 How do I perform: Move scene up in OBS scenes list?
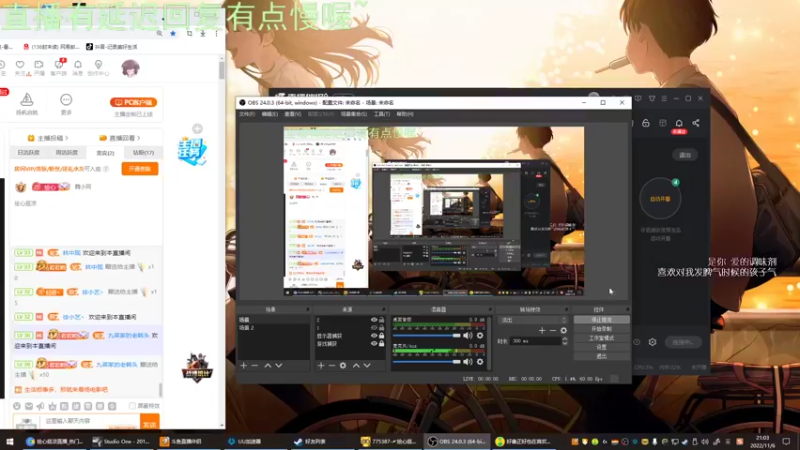(x=267, y=365)
